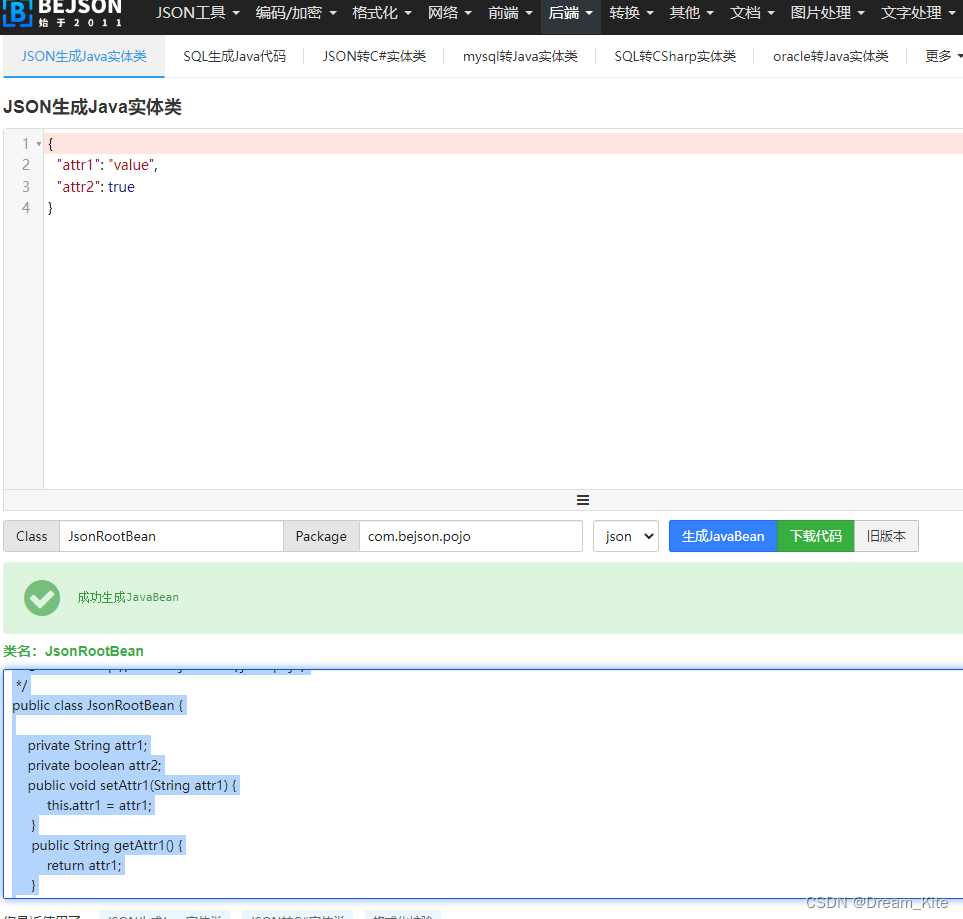
Task: Click the 'private boolean attr2;' code line
Action: [x=94, y=765]
